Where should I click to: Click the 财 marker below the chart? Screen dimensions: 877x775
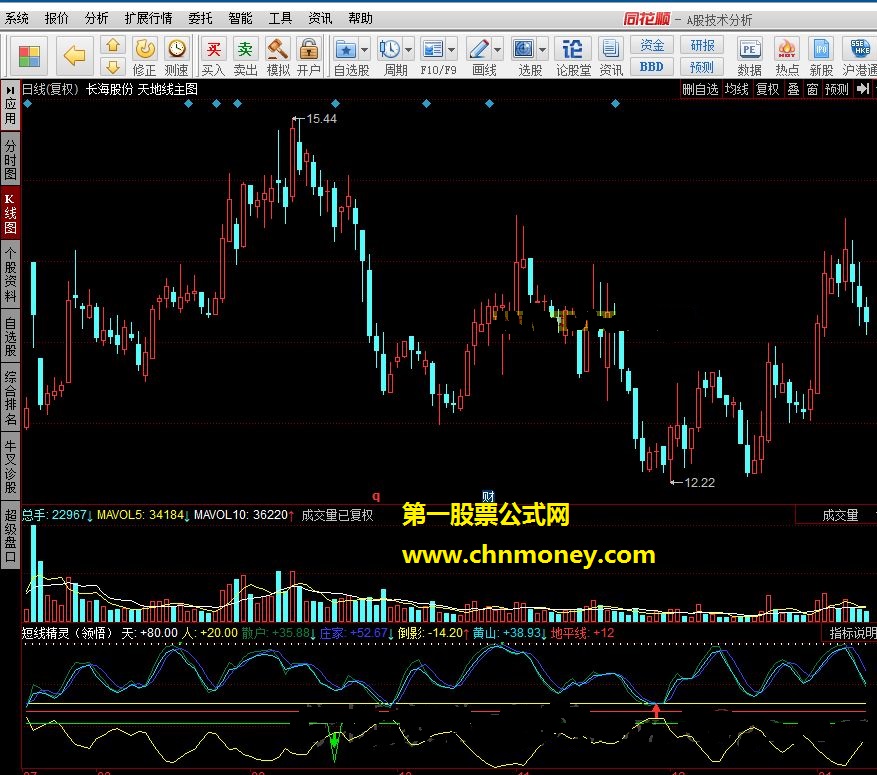[488, 496]
